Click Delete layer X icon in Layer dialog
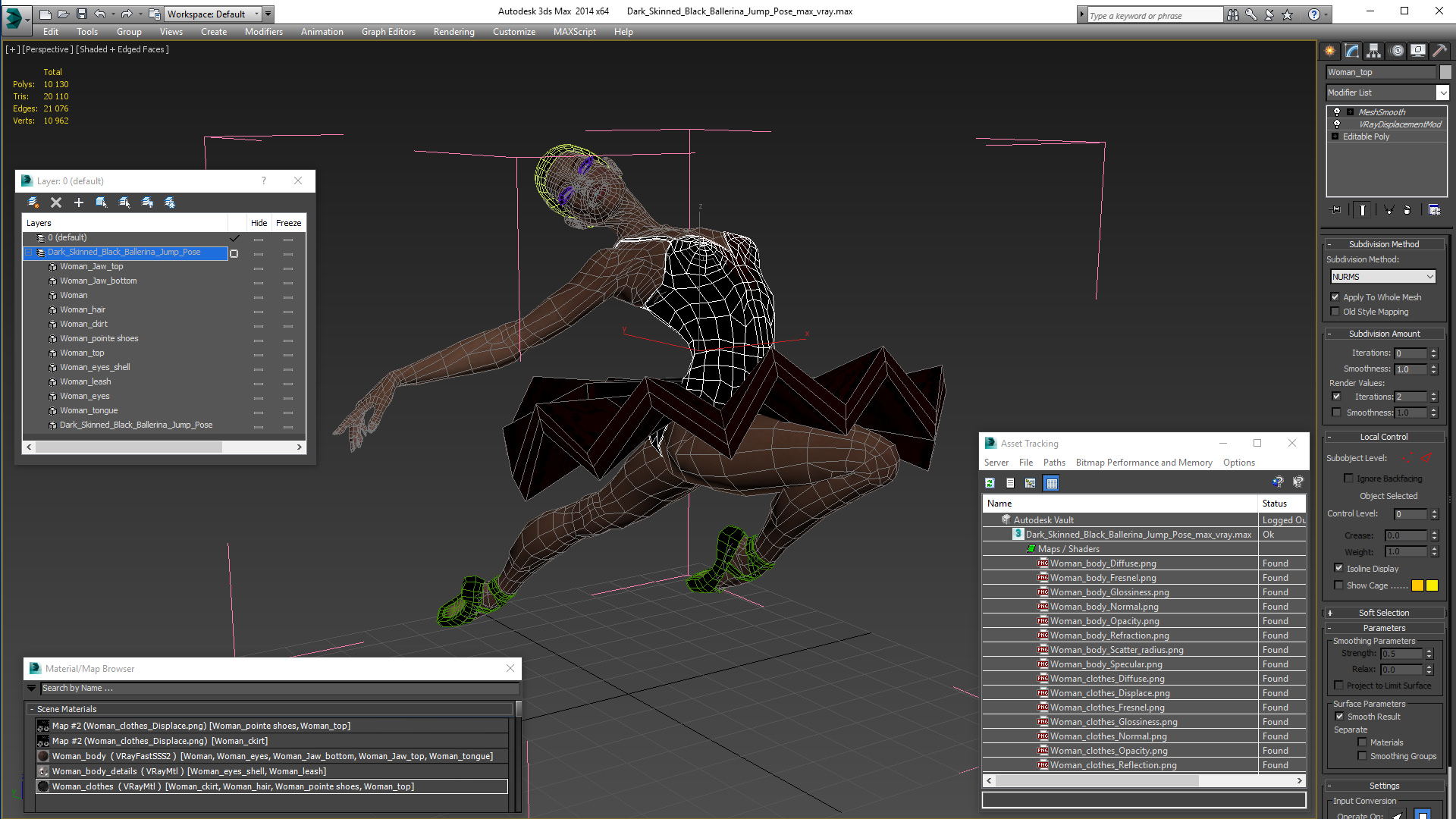Viewport: 1456px width, 819px height. 56,202
